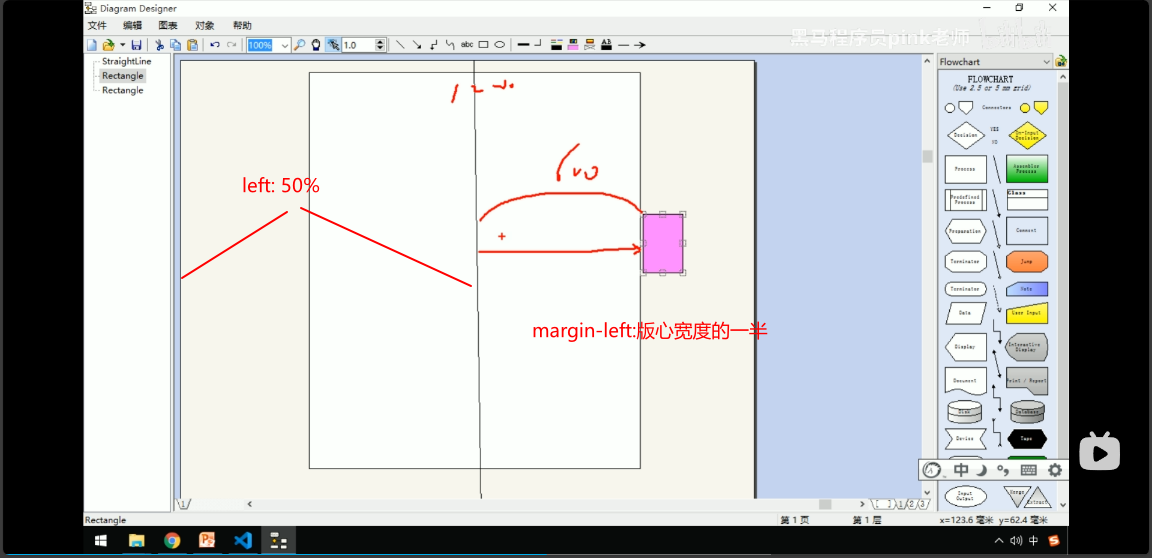This screenshot has width=1152, height=558.
Task: Open the pink fill color button
Action: (x=573, y=45)
